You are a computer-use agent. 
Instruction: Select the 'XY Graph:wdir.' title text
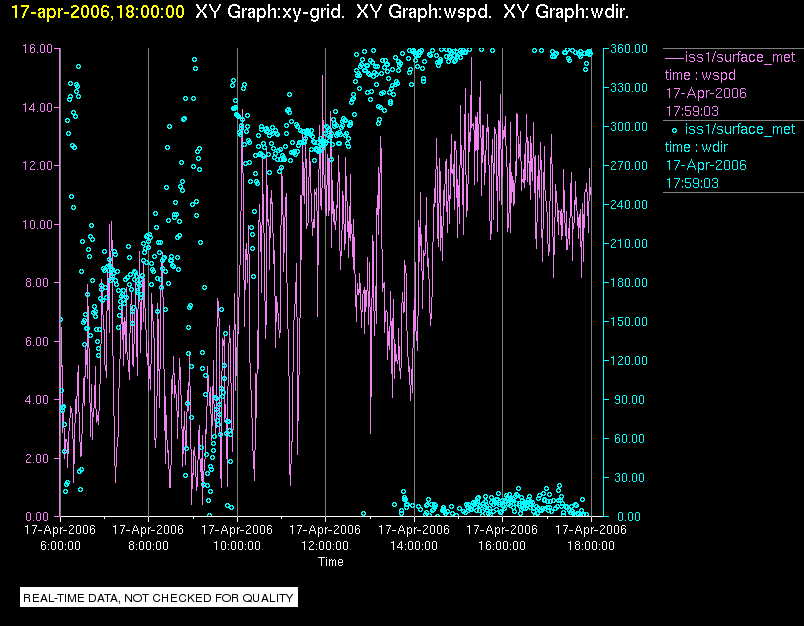coord(566,11)
